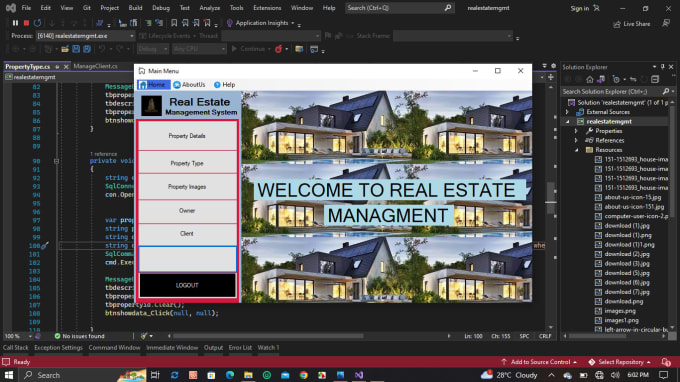Click the Open File folder icon
The image size is (680, 382).
[x=65, y=49]
